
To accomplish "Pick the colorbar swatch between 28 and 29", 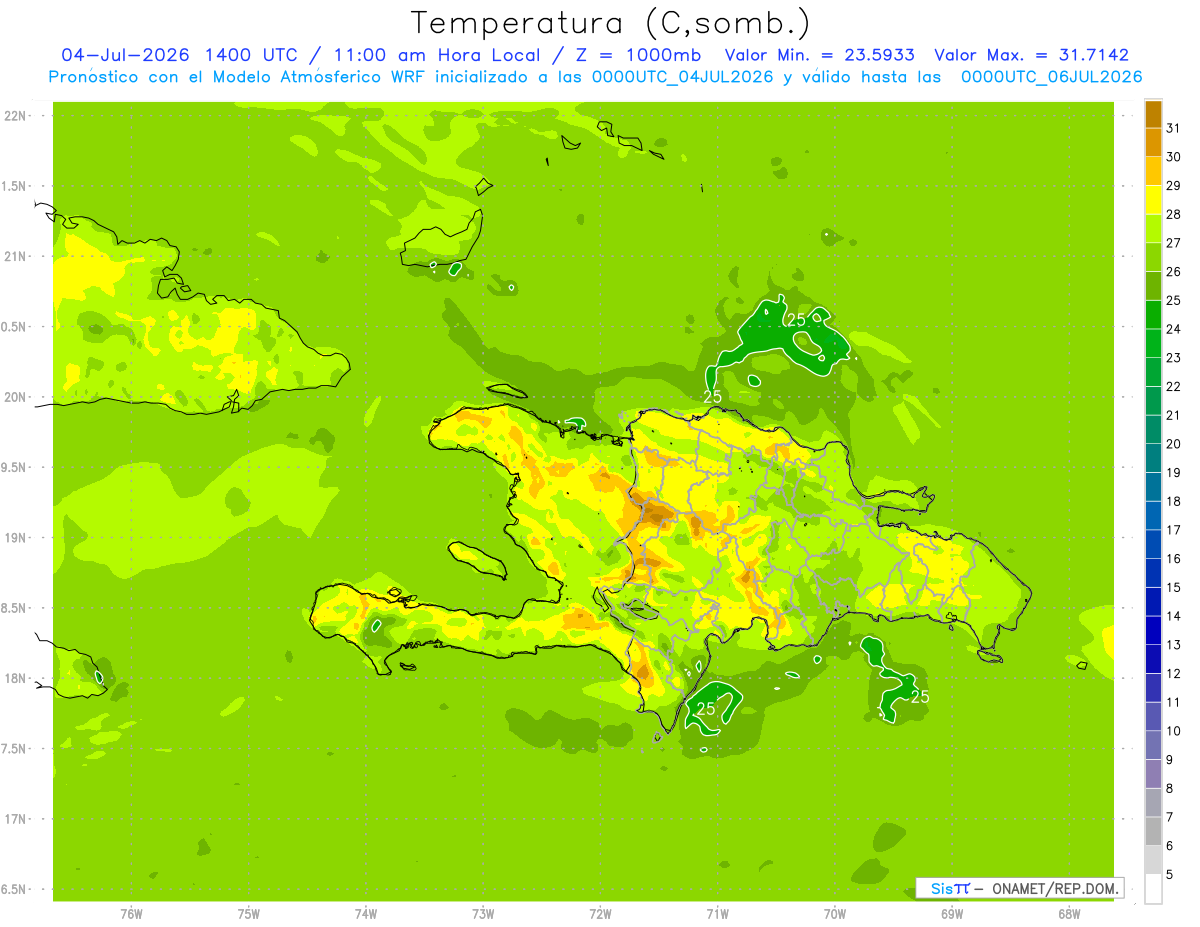I will point(1153,200).
